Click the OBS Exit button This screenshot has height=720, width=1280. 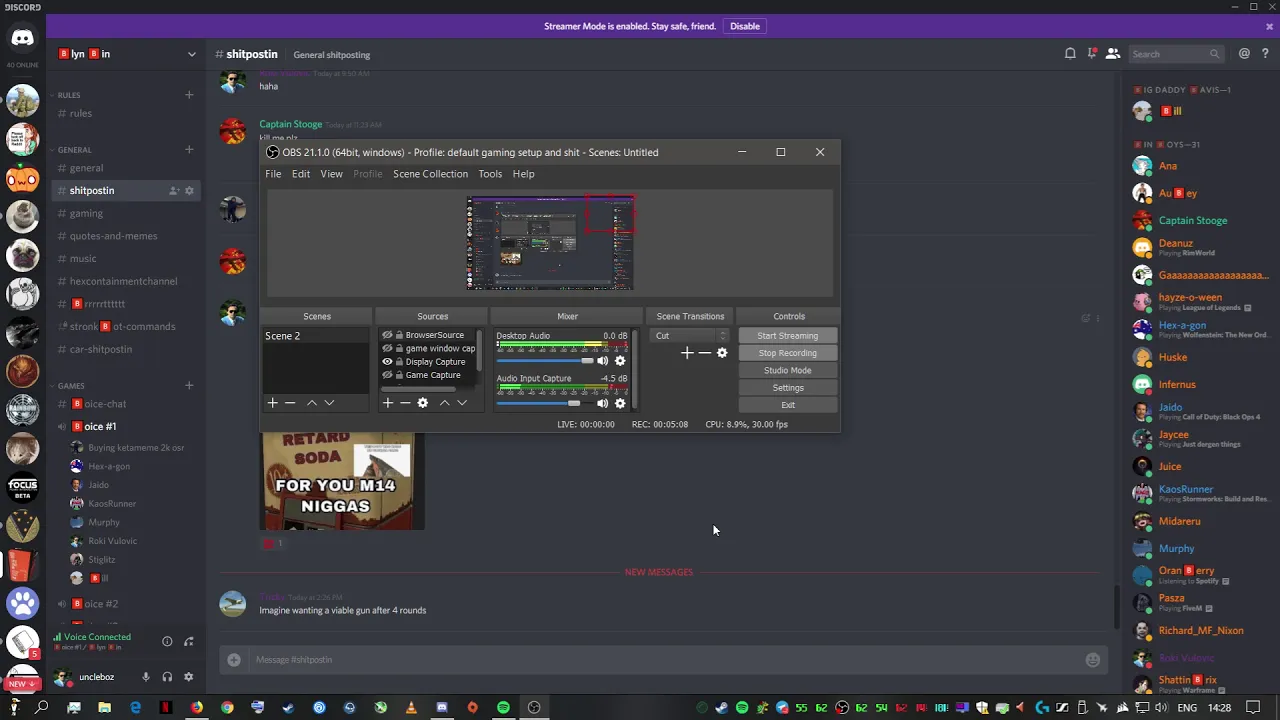click(x=788, y=405)
